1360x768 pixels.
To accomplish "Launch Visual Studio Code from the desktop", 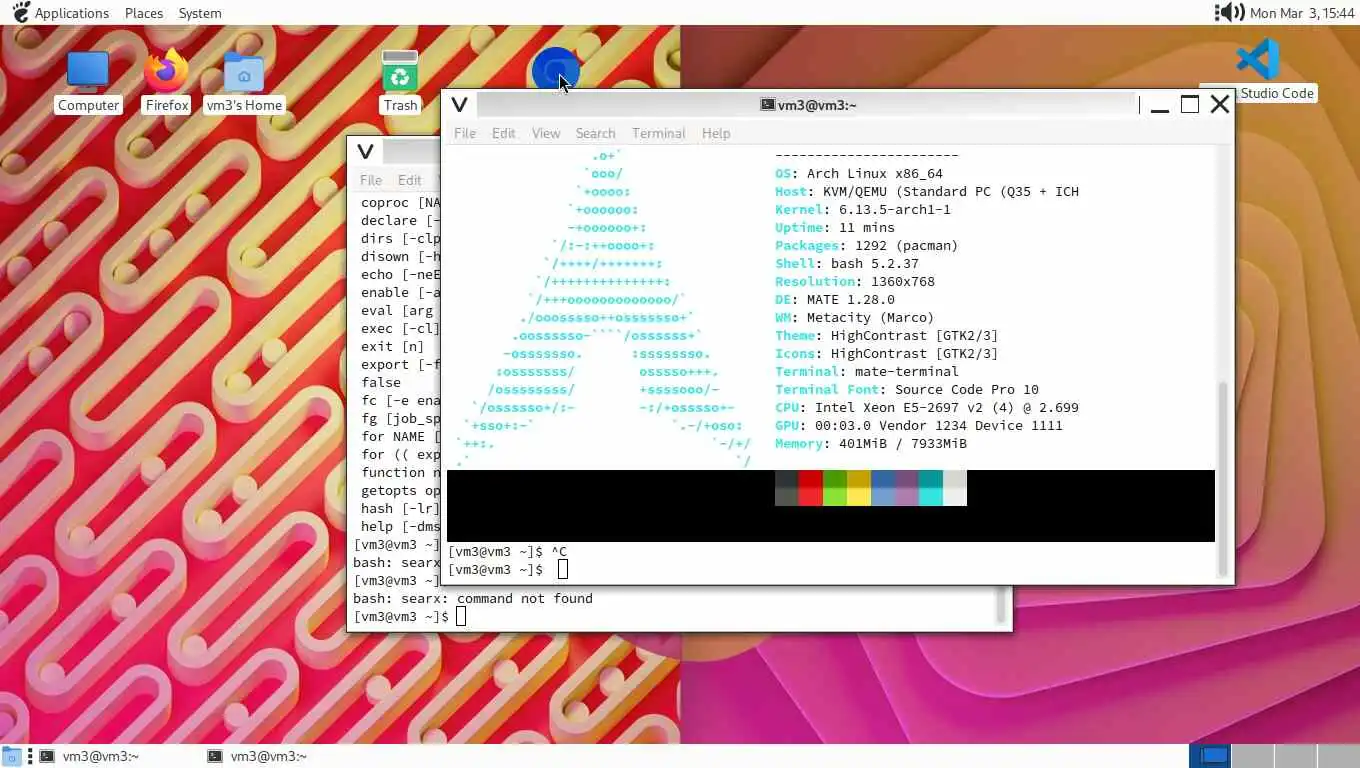I will [1257, 59].
